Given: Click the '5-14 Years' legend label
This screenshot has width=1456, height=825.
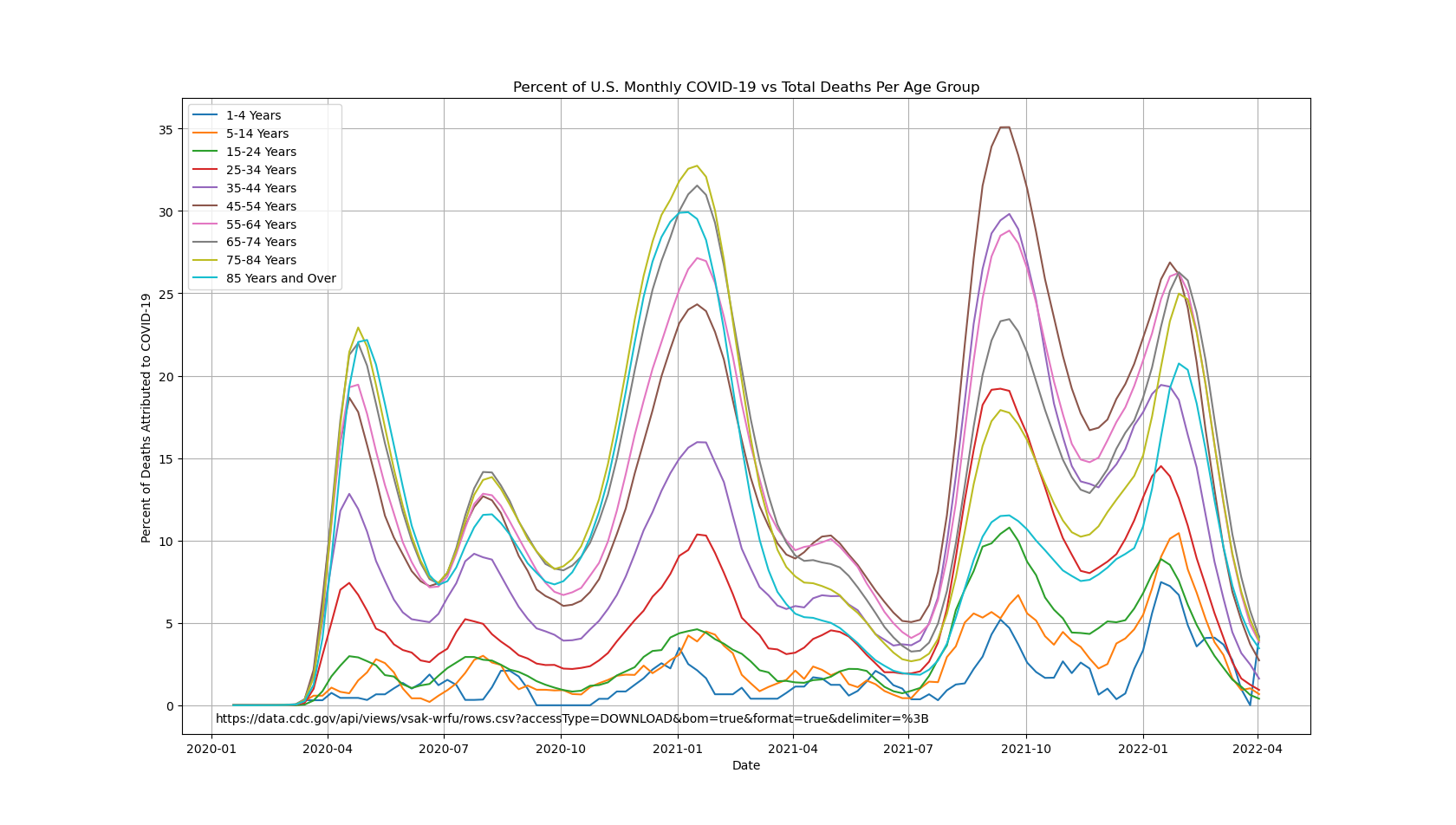Looking at the screenshot, I should tap(257, 133).
